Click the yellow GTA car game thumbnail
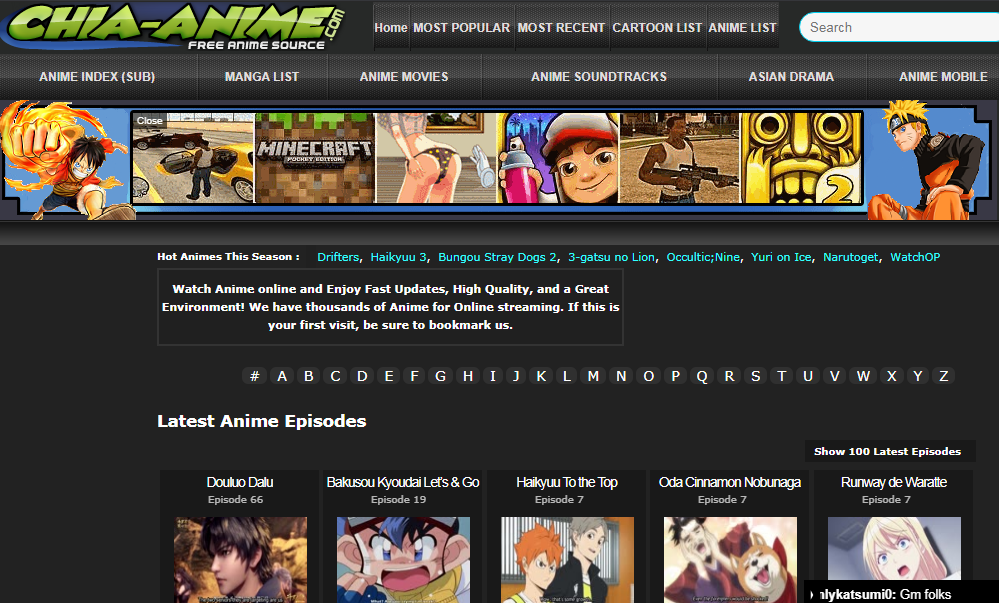 [x=193, y=158]
